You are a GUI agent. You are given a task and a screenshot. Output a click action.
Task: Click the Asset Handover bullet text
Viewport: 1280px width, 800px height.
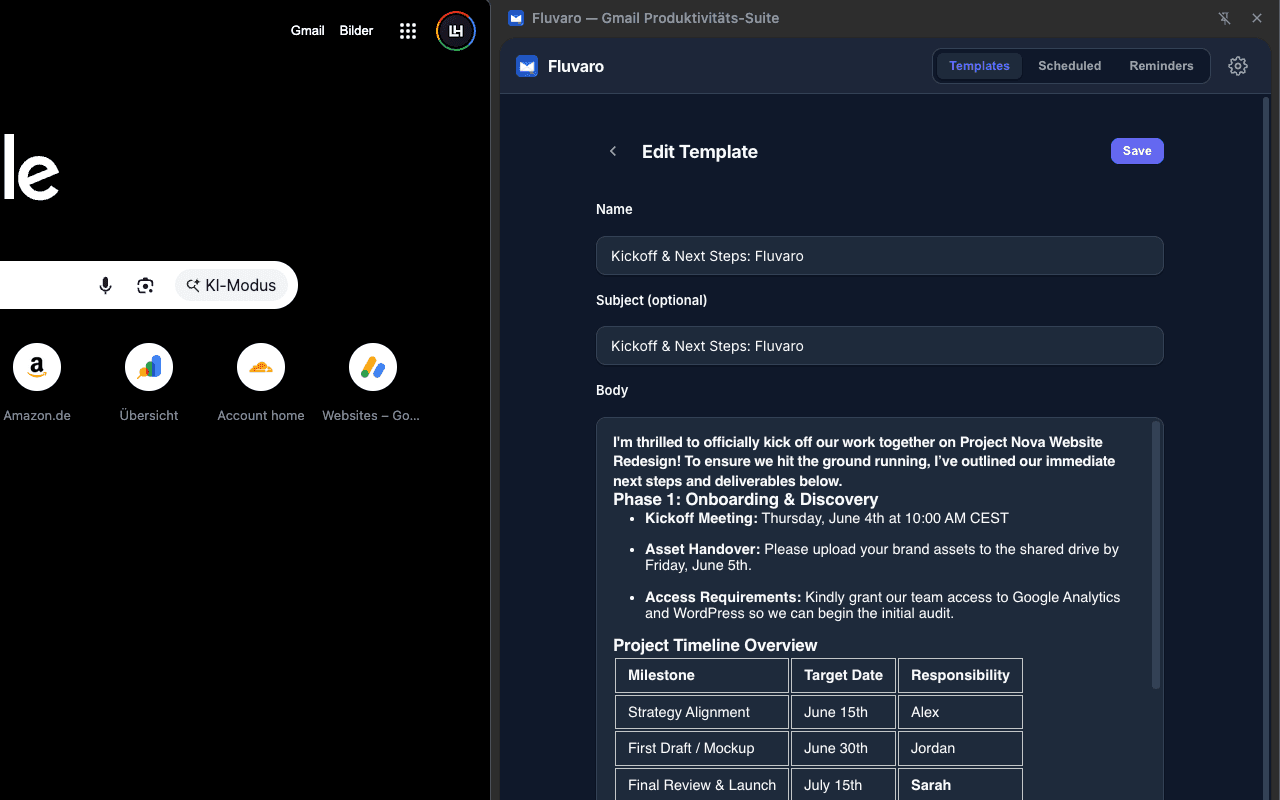click(x=882, y=557)
